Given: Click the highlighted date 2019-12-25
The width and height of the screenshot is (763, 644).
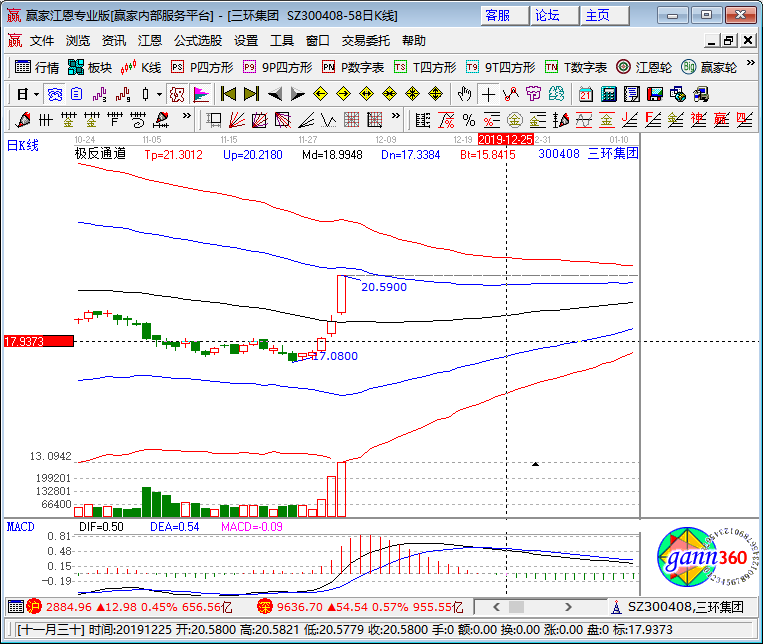Looking at the screenshot, I should [x=506, y=140].
